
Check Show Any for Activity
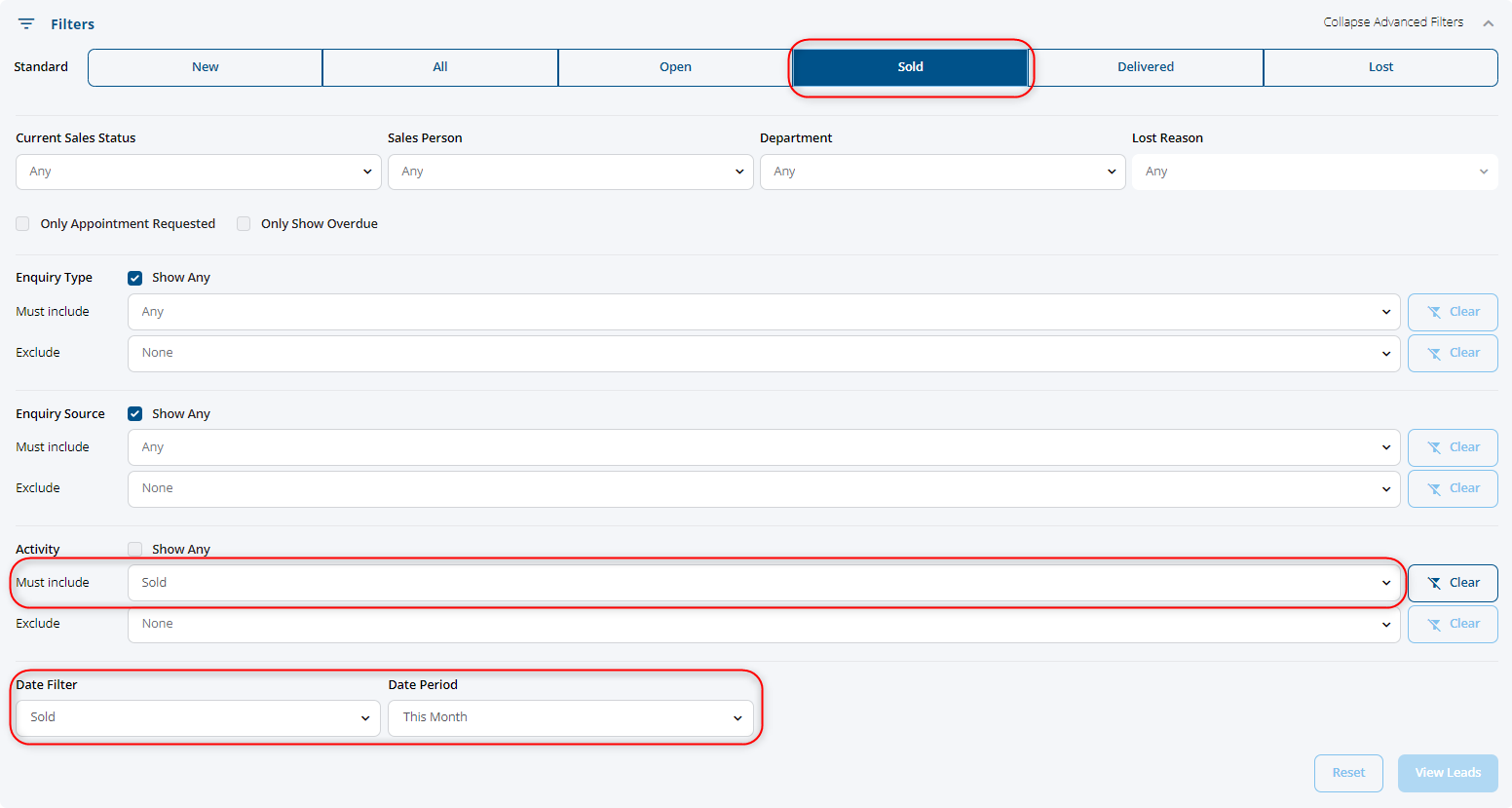pyautogui.click(x=135, y=550)
